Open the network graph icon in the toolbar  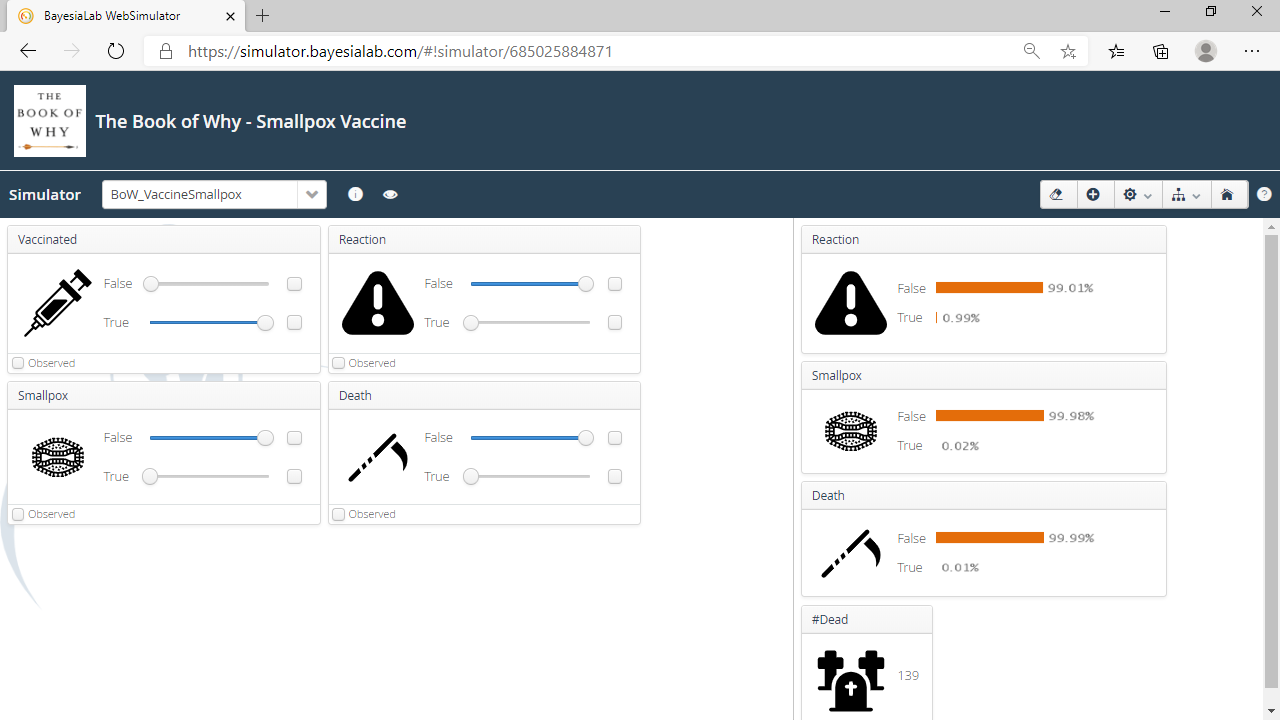1180,194
